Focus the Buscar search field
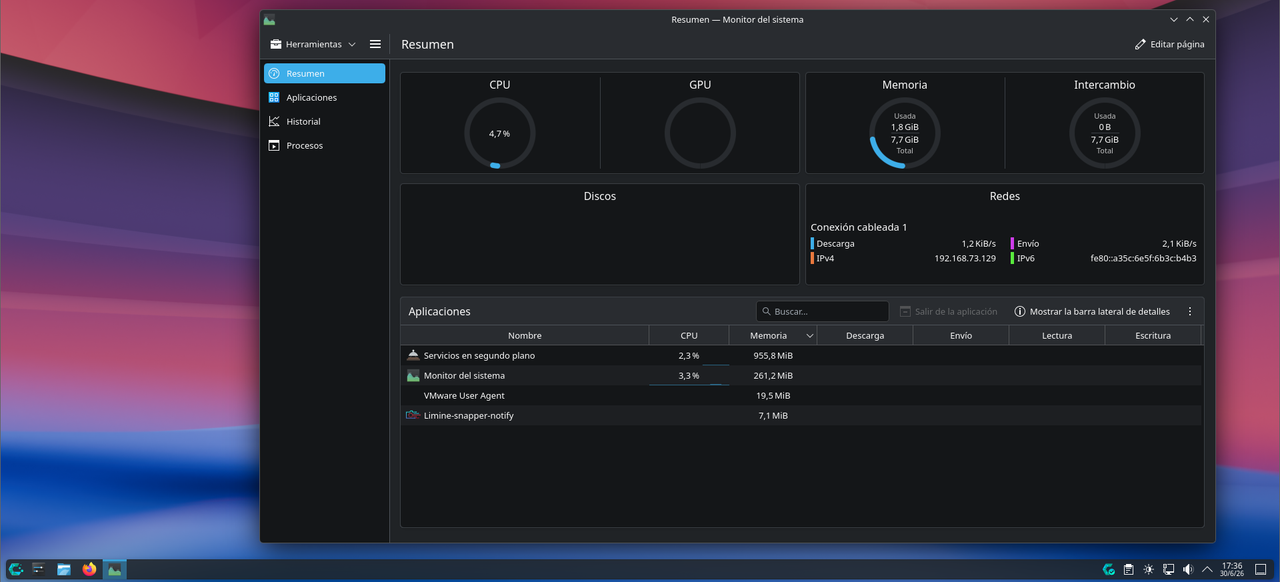Viewport: 1280px width, 582px height. coord(822,311)
